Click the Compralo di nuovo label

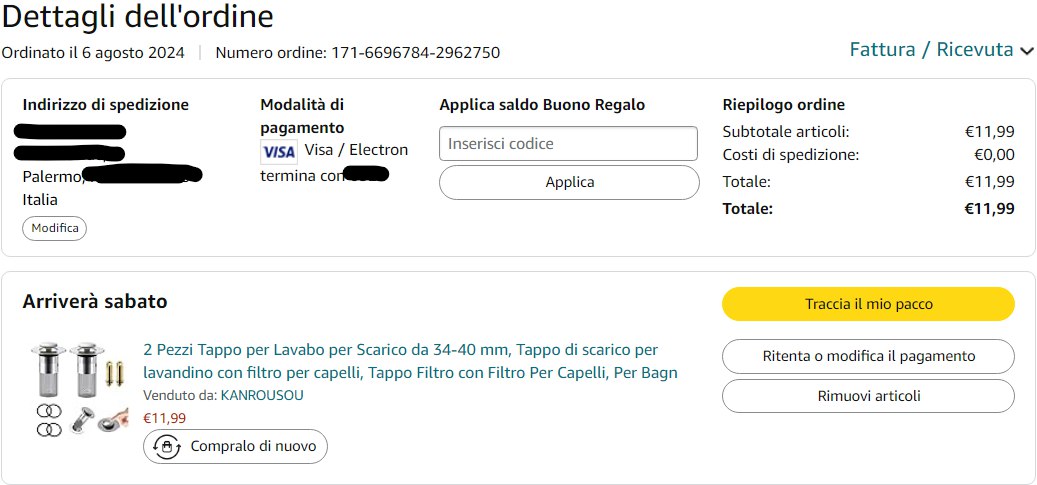click(253, 446)
